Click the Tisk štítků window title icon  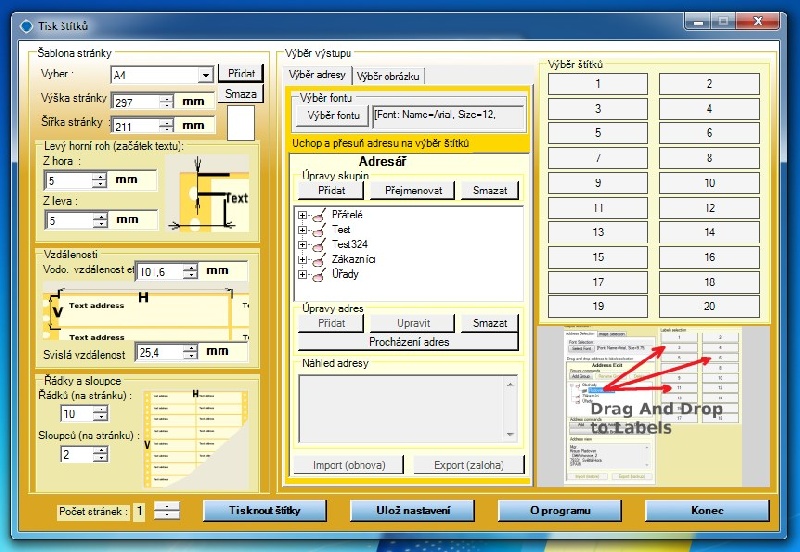coord(26,26)
